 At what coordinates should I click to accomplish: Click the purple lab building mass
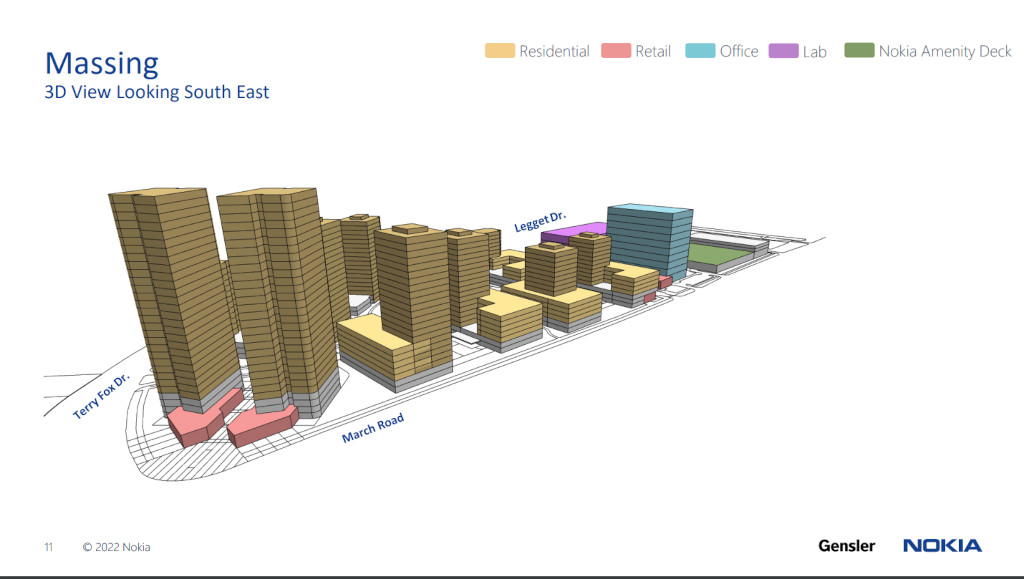(x=573, y=233)
